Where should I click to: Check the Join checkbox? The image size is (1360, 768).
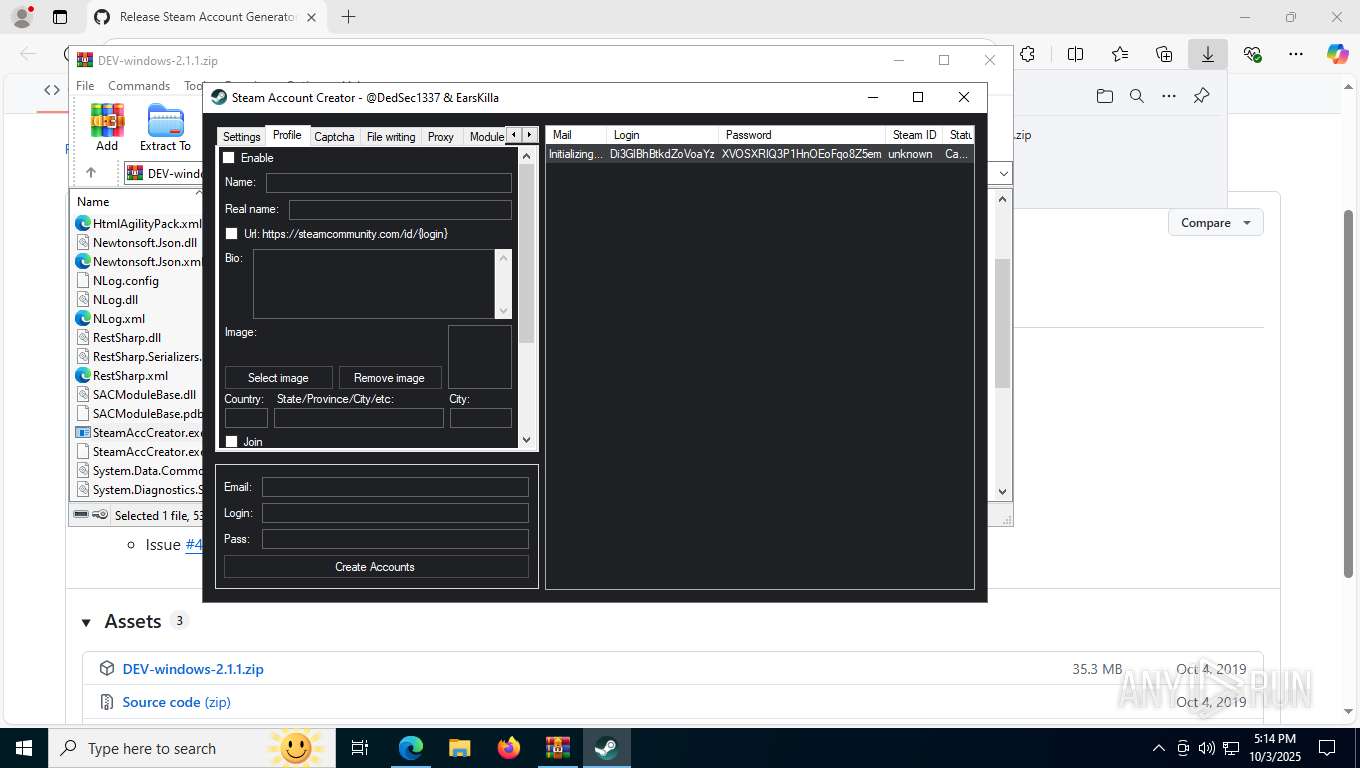tap(232, 442)
